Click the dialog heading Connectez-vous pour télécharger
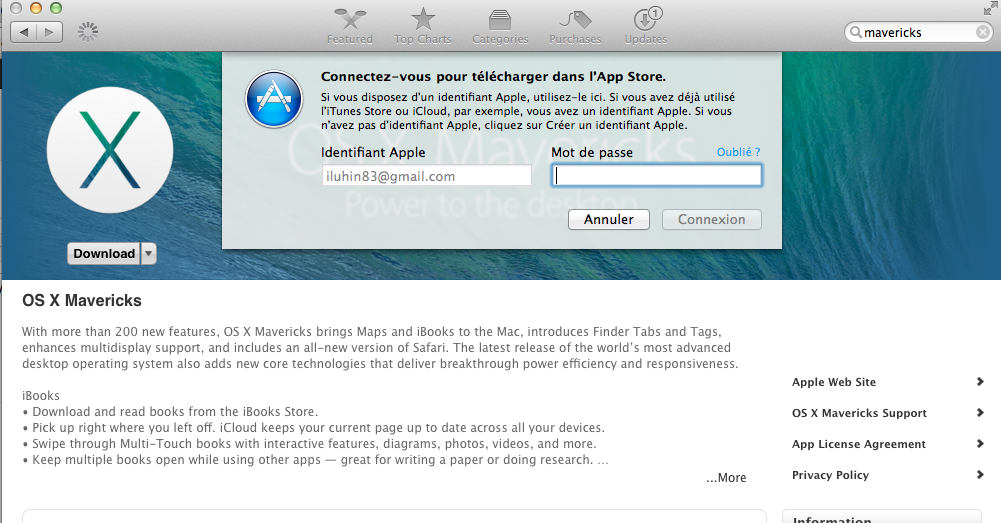The height and width of the screenshot is (523, 1001). [493, 77]
